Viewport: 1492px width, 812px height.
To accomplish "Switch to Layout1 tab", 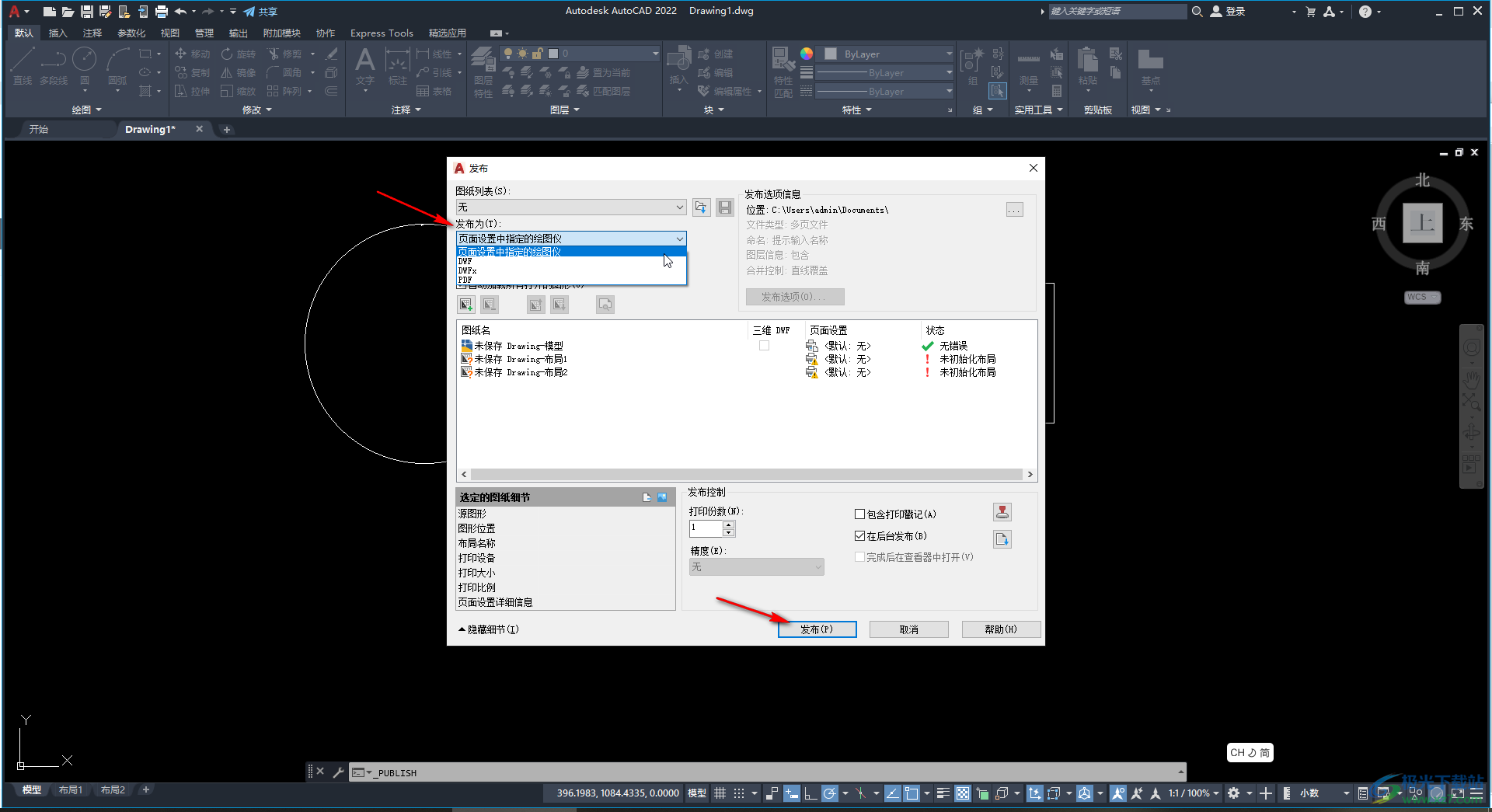I will [x=70, y=790].
